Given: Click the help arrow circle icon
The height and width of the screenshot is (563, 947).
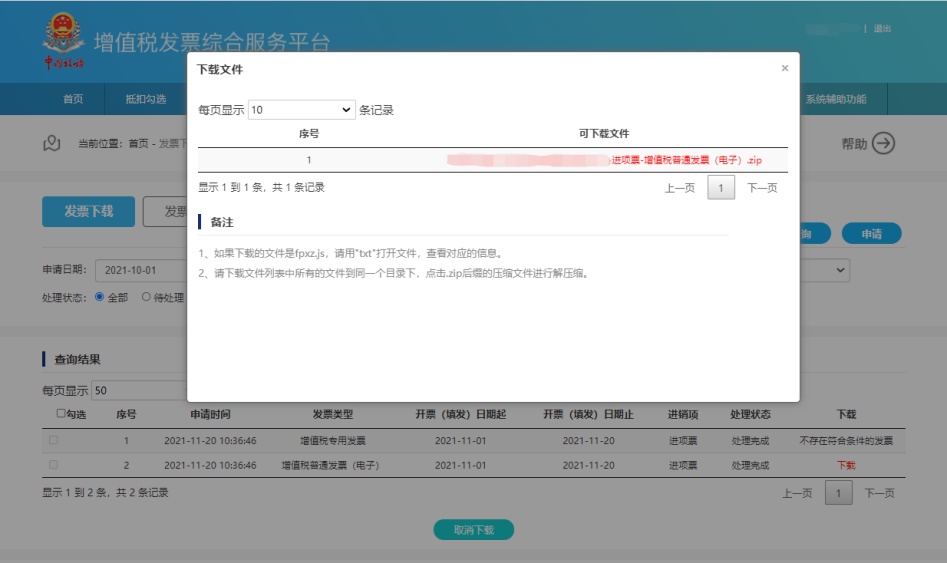Looking at the screenshot, I should tap(883, 143).
